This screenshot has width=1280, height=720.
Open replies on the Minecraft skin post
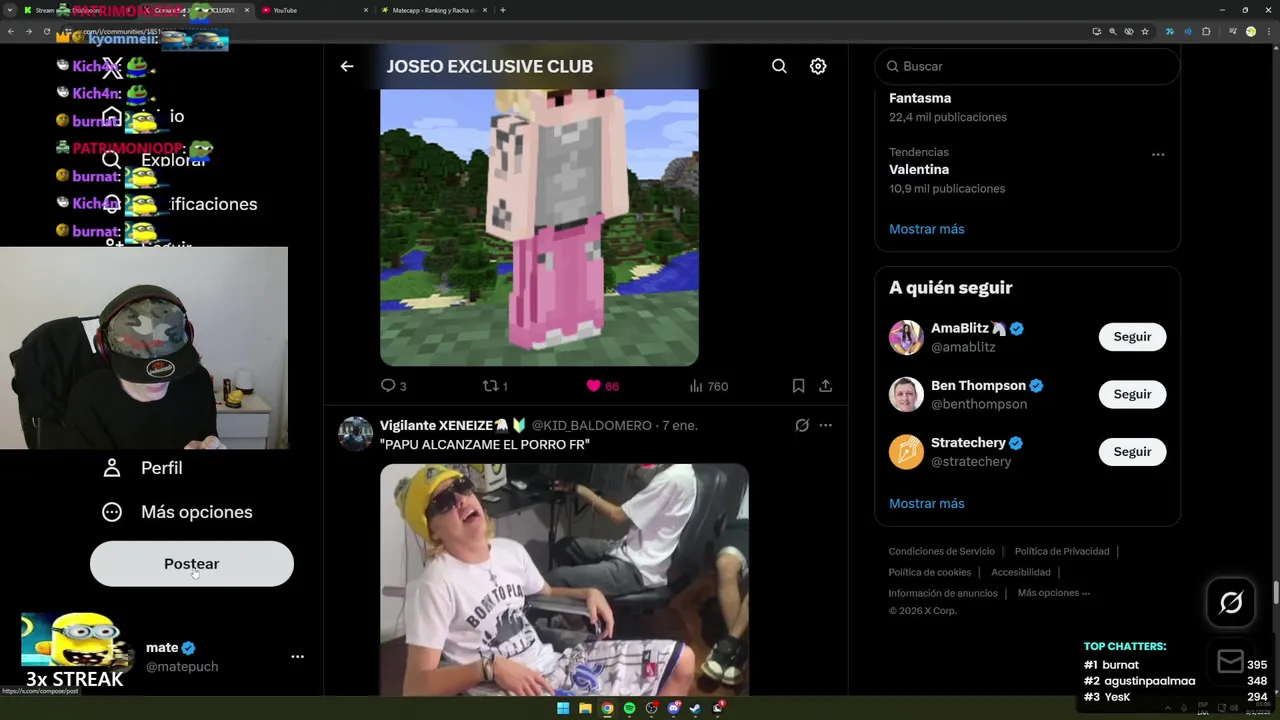click(x=393, y=386)
